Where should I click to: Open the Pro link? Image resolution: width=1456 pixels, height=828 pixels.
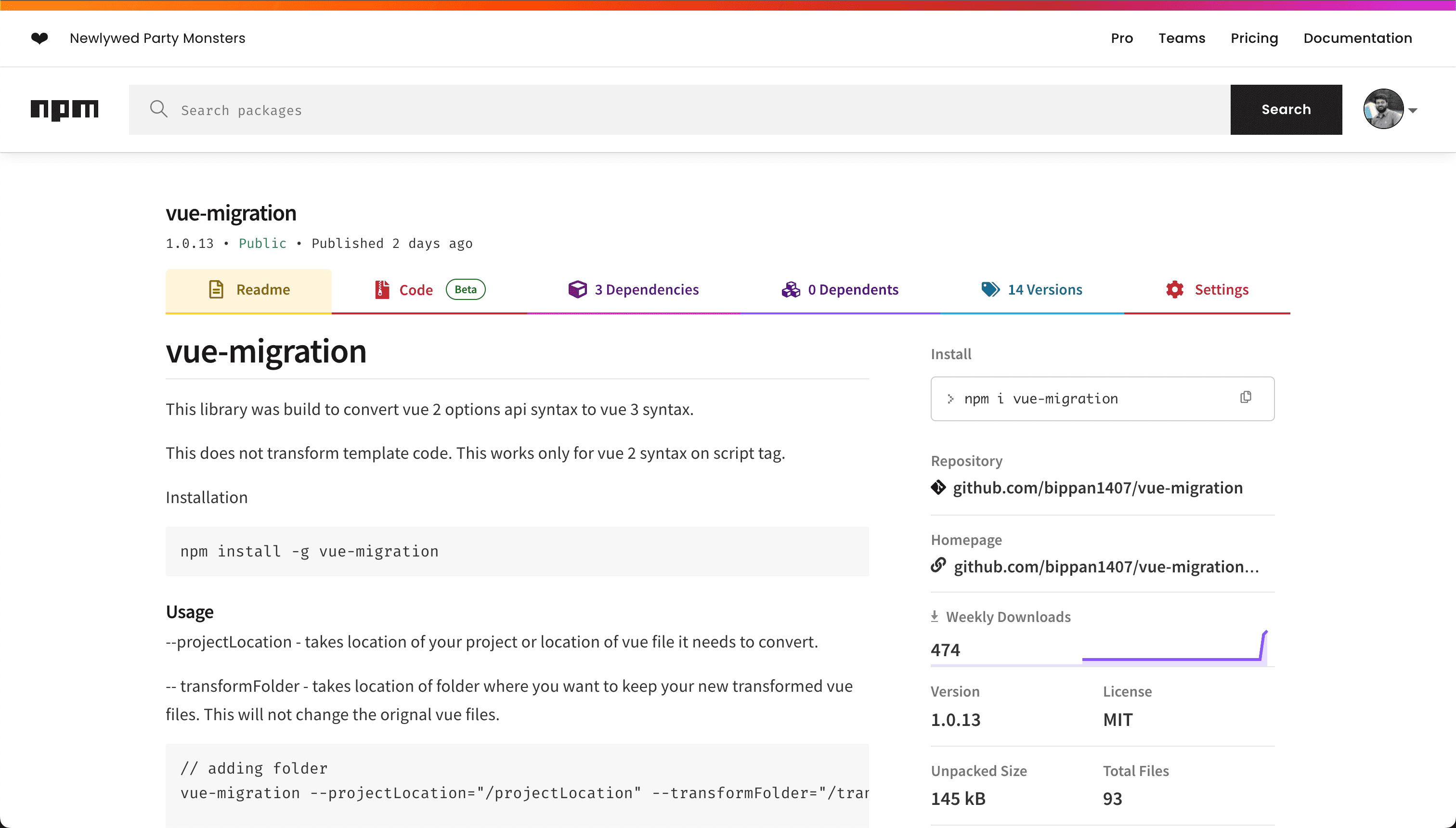point(1121,38)
